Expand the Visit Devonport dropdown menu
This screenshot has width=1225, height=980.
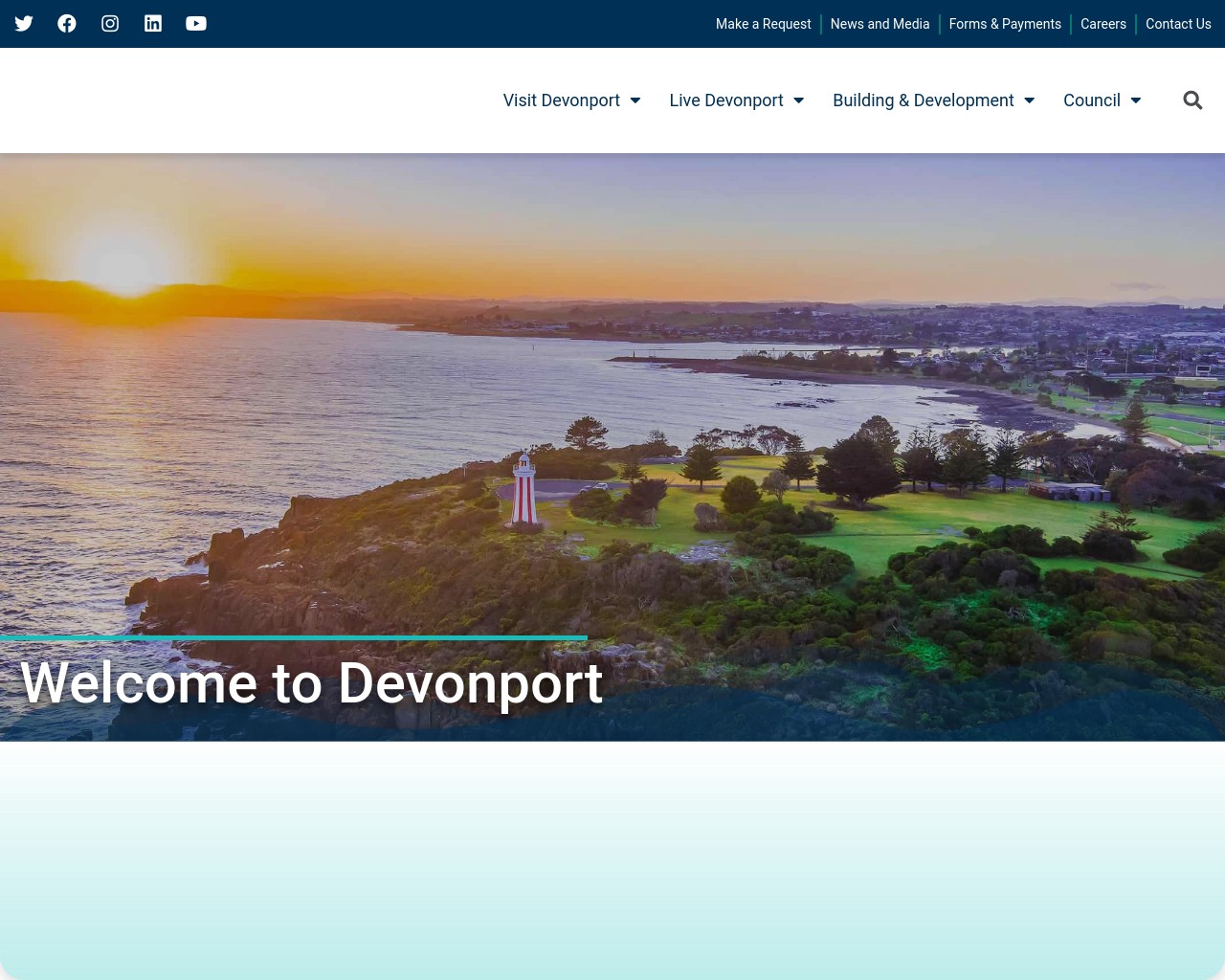[561, 100]
